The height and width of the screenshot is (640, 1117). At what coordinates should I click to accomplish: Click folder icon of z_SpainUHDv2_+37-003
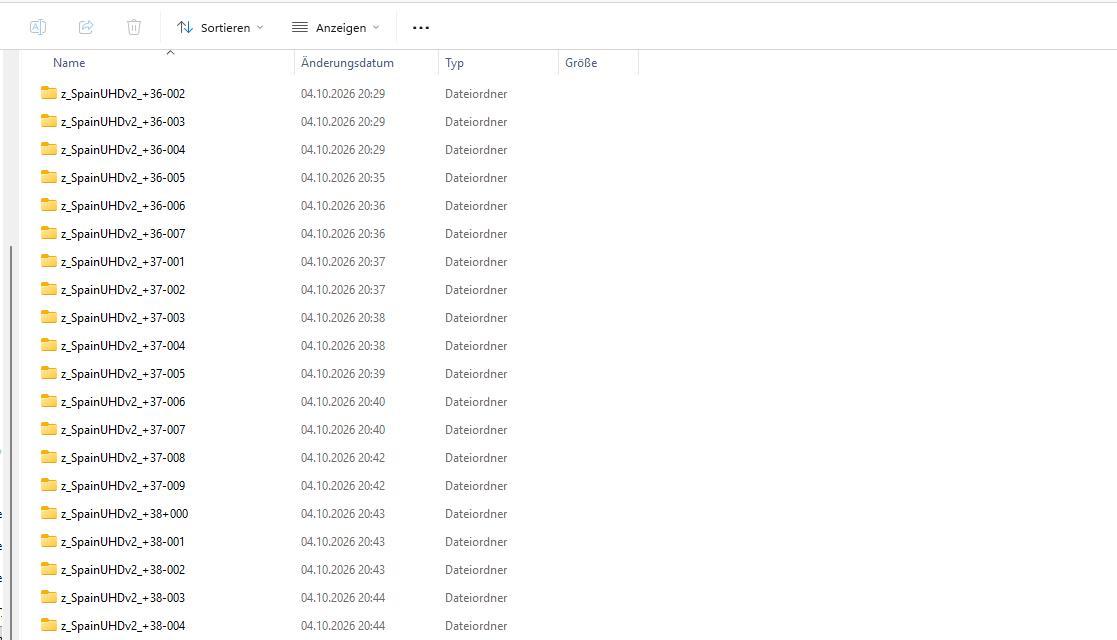coord(48,317)
